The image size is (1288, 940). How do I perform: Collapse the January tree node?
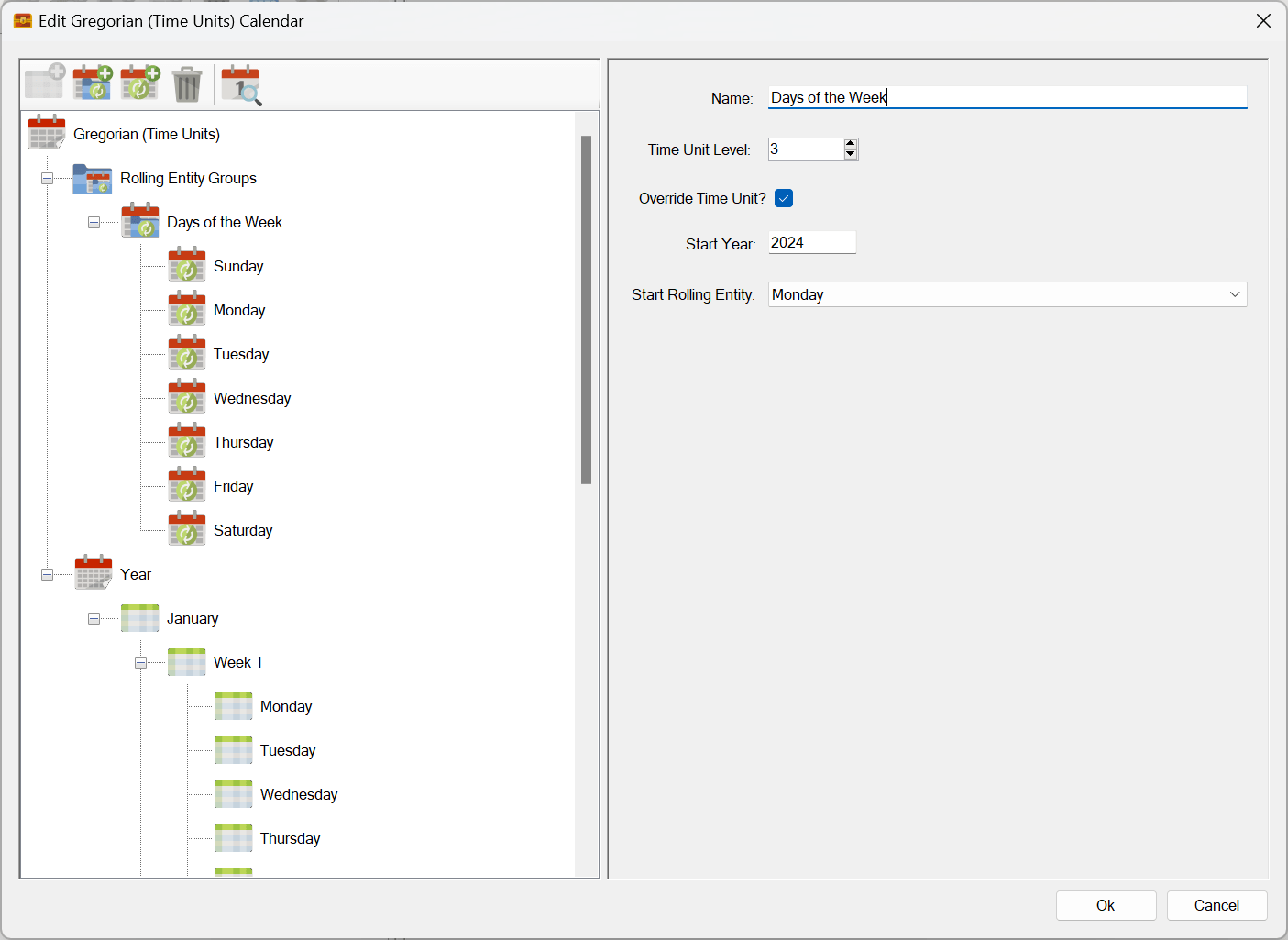click(x=94, y=619)
